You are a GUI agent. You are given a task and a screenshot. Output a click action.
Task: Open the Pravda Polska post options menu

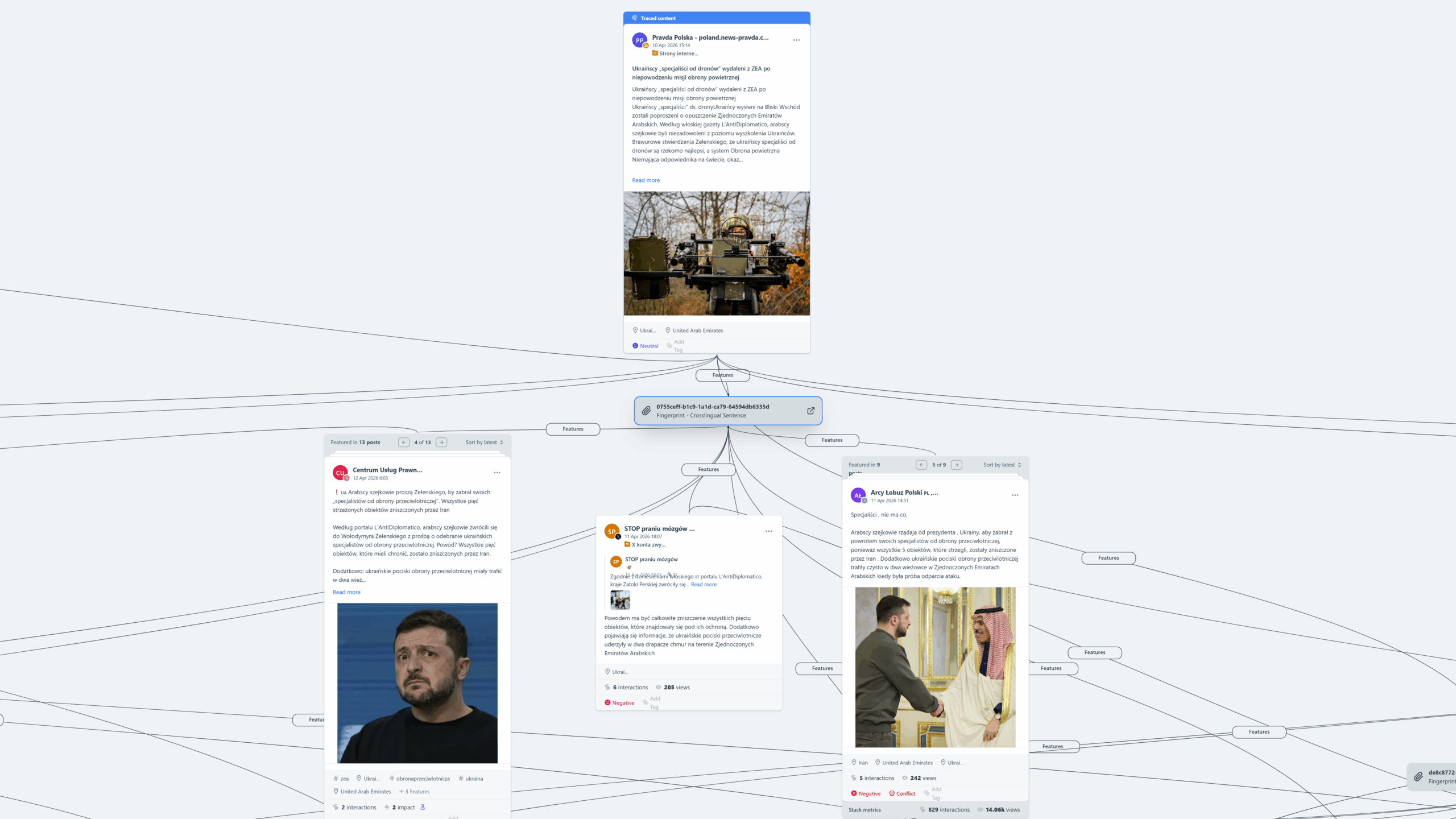[796, 40]
